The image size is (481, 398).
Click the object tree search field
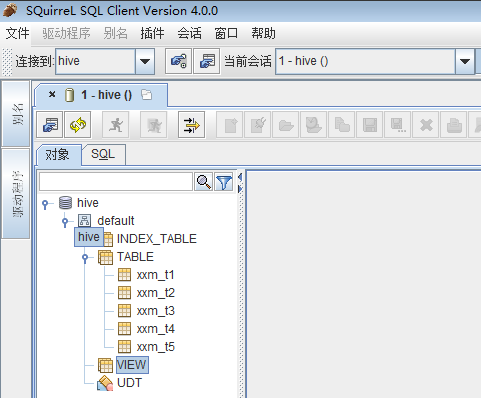pos(116,182)
